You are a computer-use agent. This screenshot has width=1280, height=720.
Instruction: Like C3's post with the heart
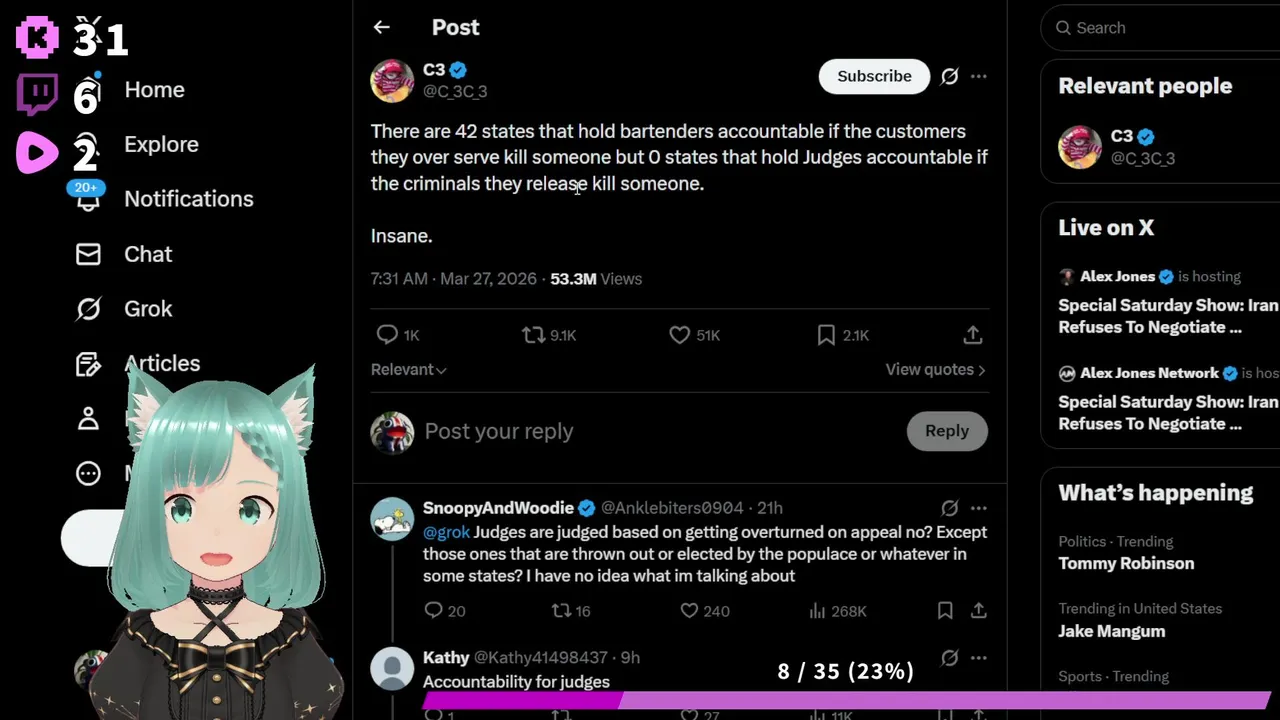680,335
